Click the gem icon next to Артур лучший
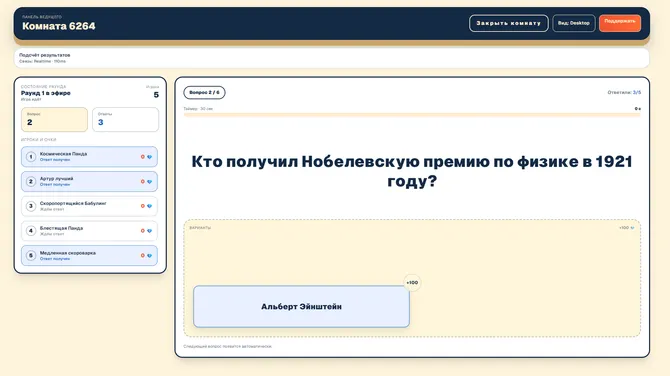Screen dimensions: 670x376 coord(150,182)
